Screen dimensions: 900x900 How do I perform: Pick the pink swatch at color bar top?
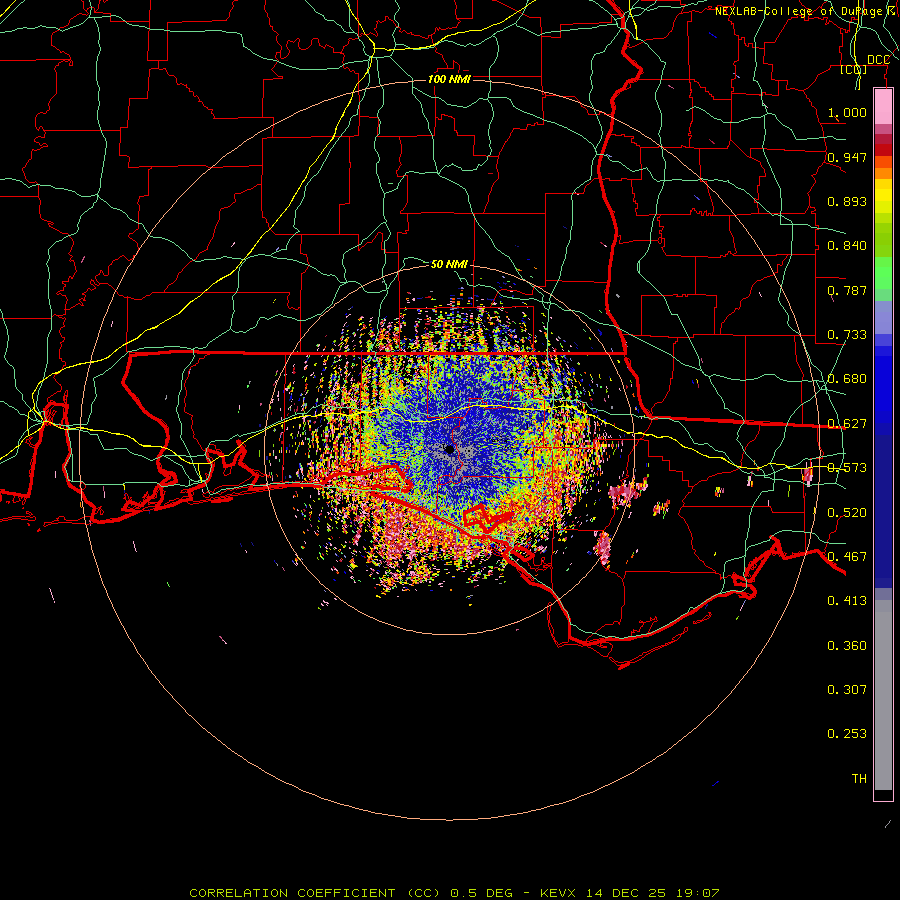click(x=883, y=106)
